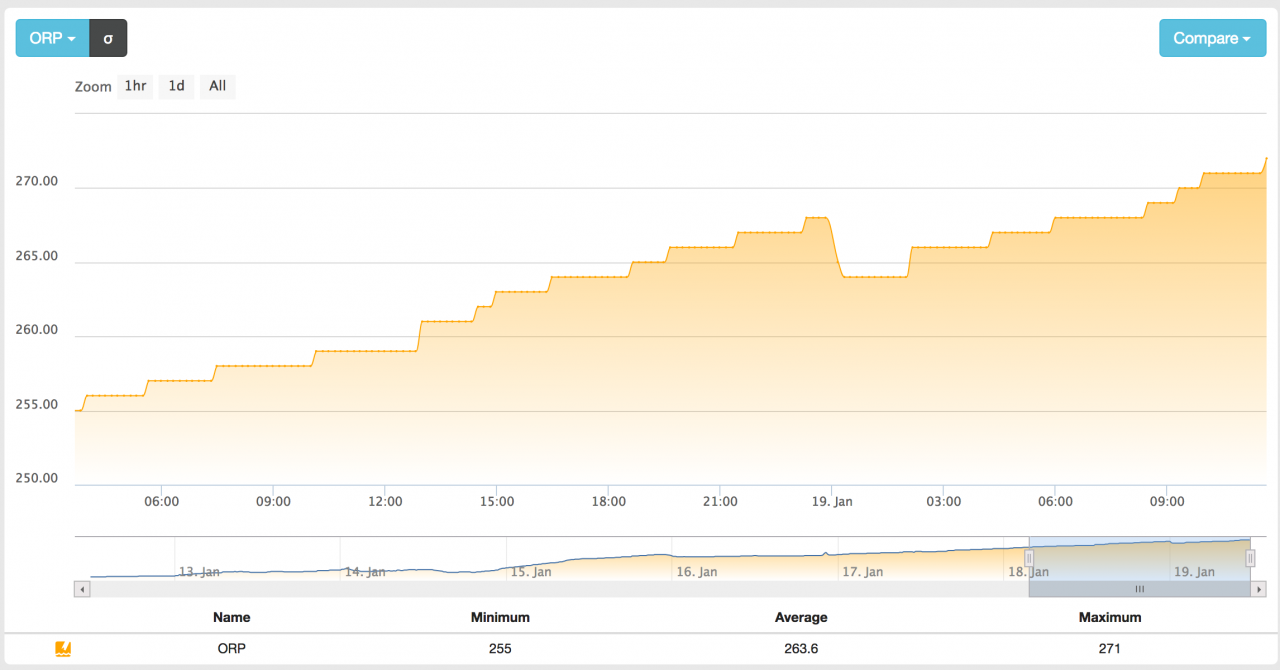1280x670 pixels.
Task: Set zoom range to 1d
Action: [176, 86]
